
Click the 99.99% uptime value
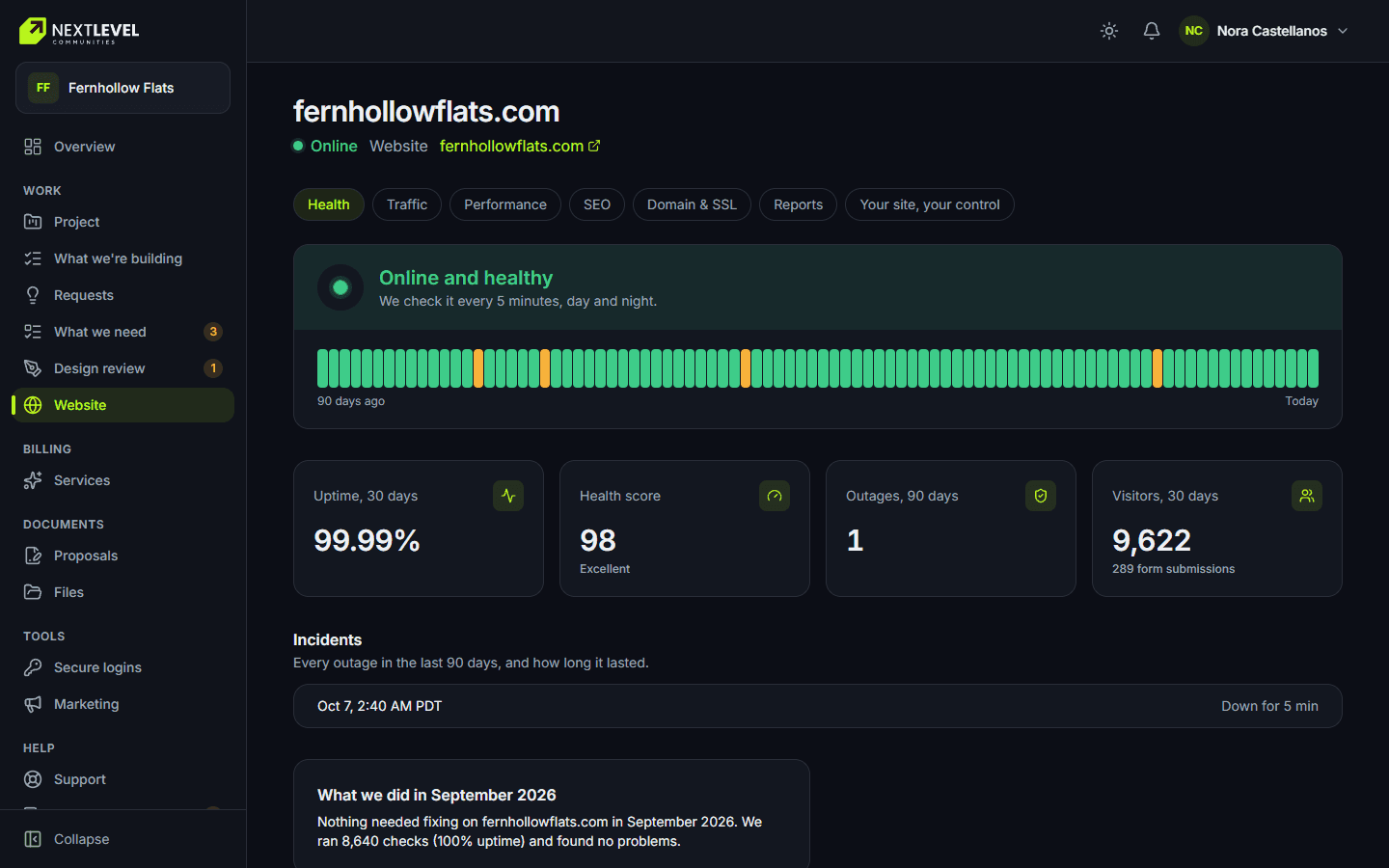tap(367, 540)
